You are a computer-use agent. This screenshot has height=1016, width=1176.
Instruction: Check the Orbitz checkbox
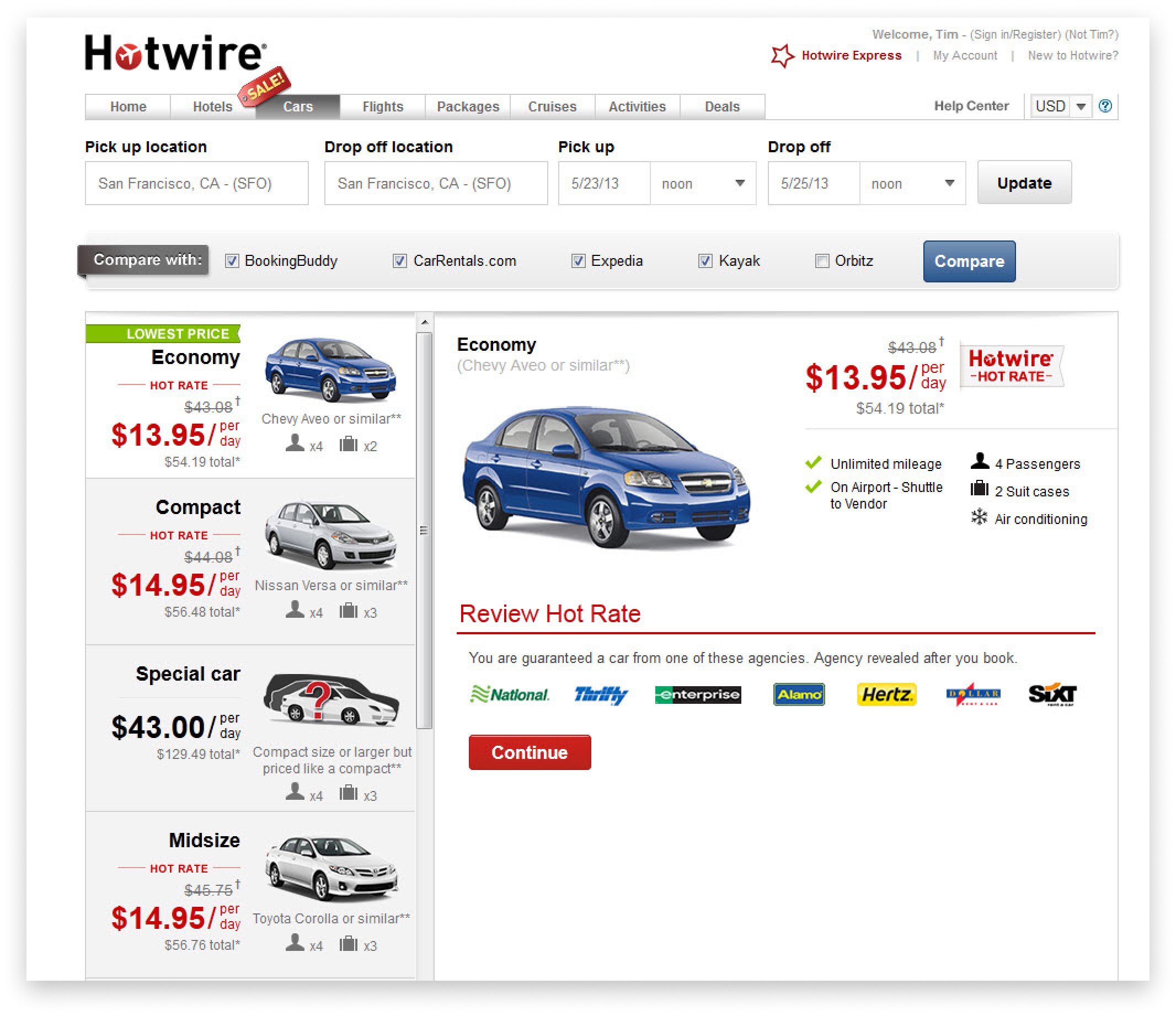822,260
